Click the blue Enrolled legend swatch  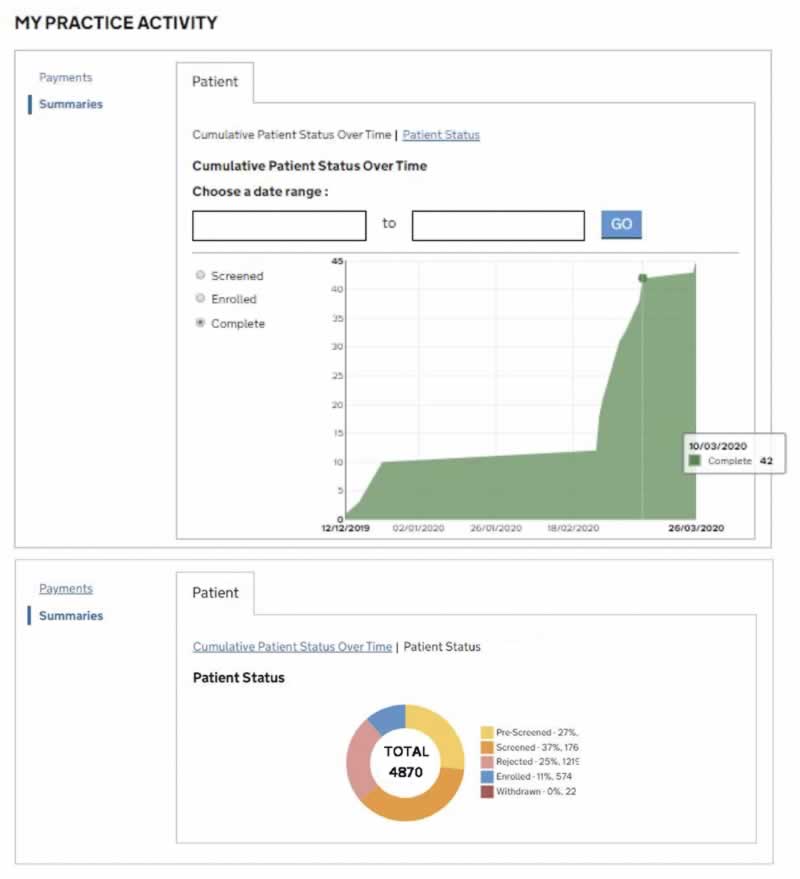(487, 776)
